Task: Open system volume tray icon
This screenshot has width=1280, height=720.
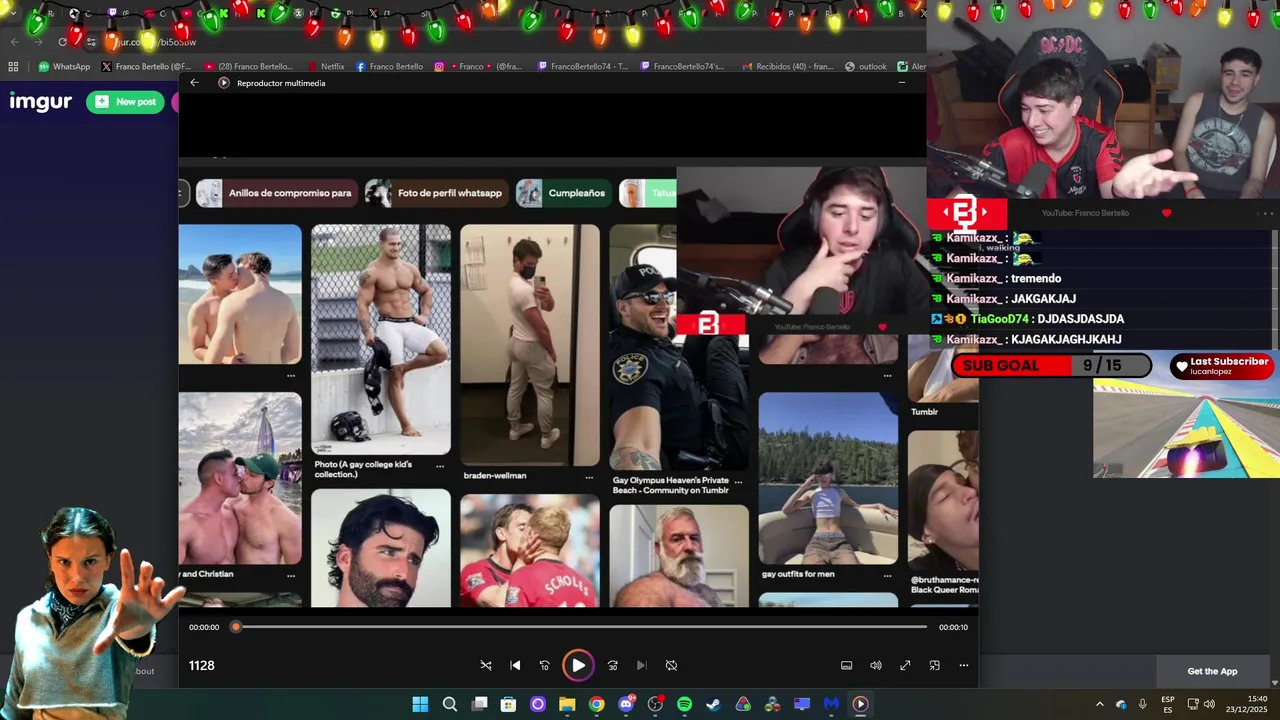Action: pos(1209,704)
